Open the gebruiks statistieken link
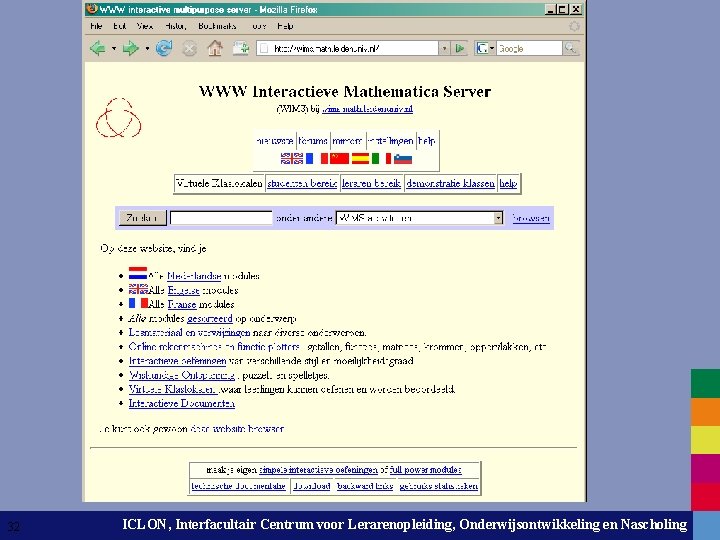This screenshot has width=720, height=540. [439, 485]
